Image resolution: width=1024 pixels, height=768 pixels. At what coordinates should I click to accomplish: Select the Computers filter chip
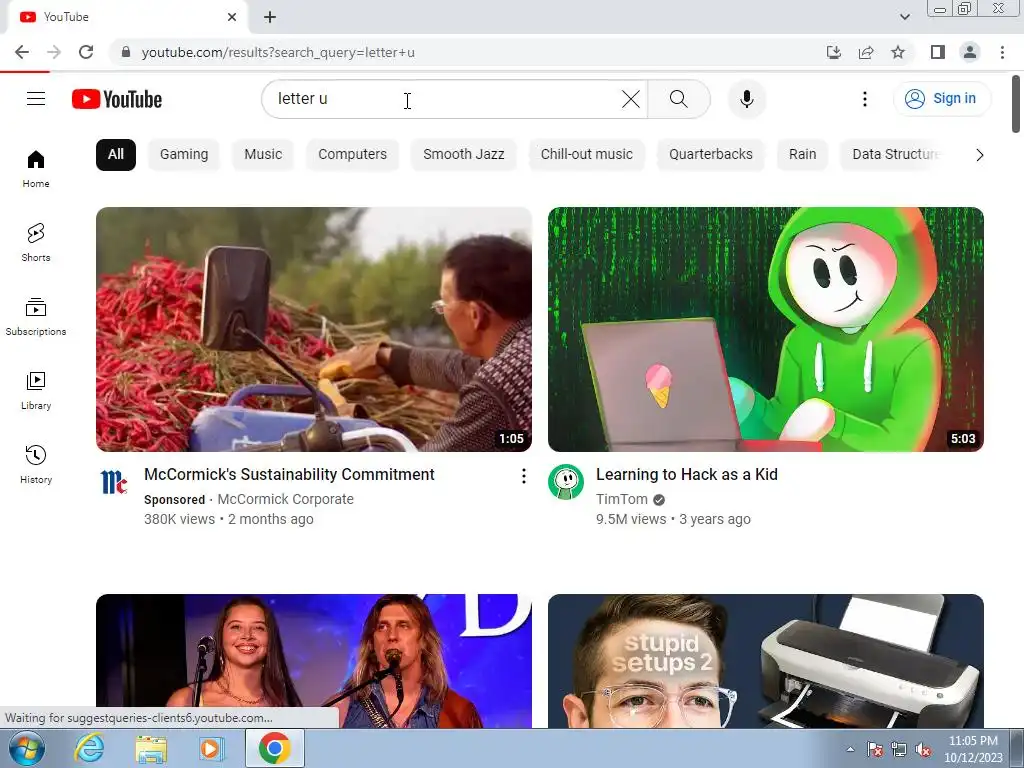click(353, 155)
